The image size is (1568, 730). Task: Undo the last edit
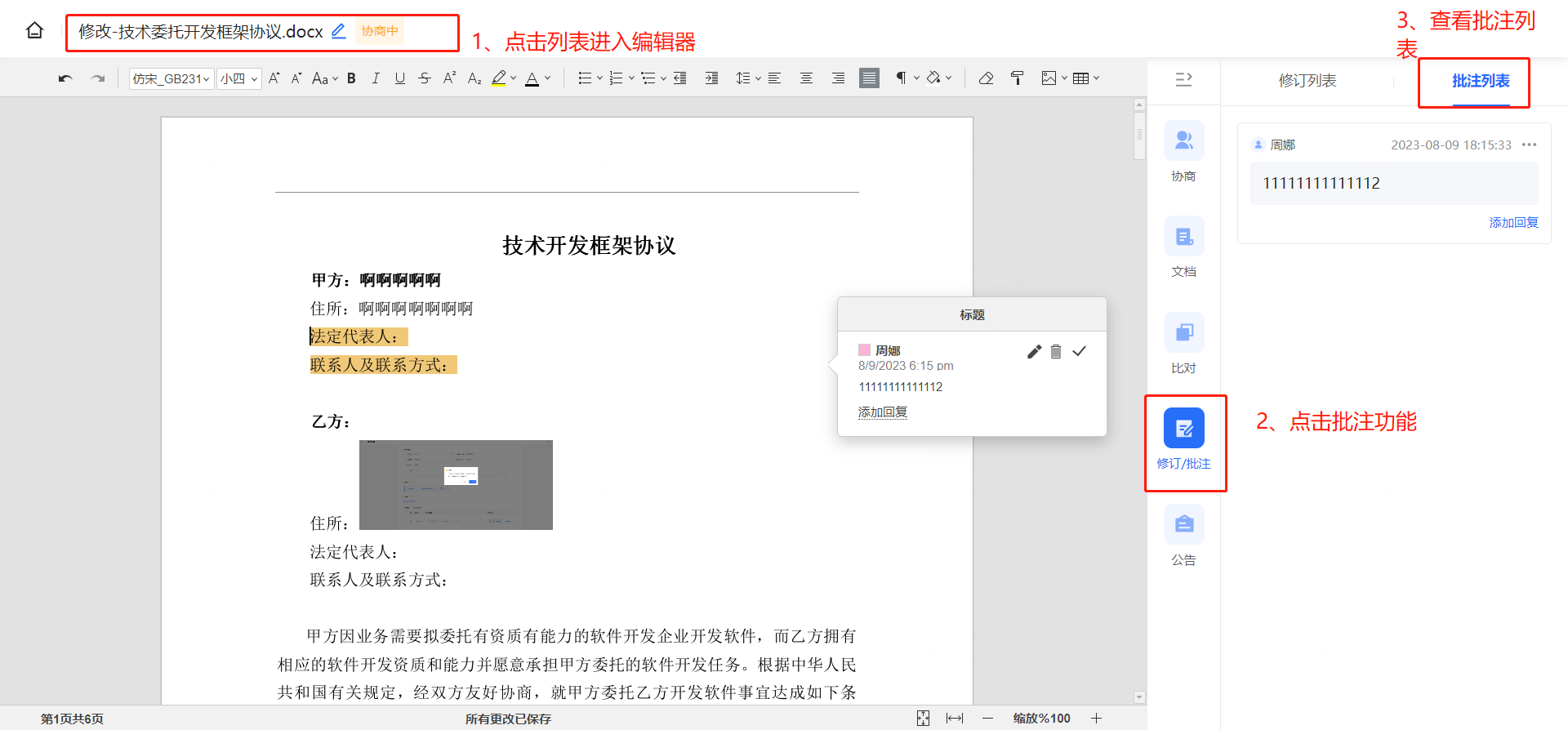click(x=65, y=78)
